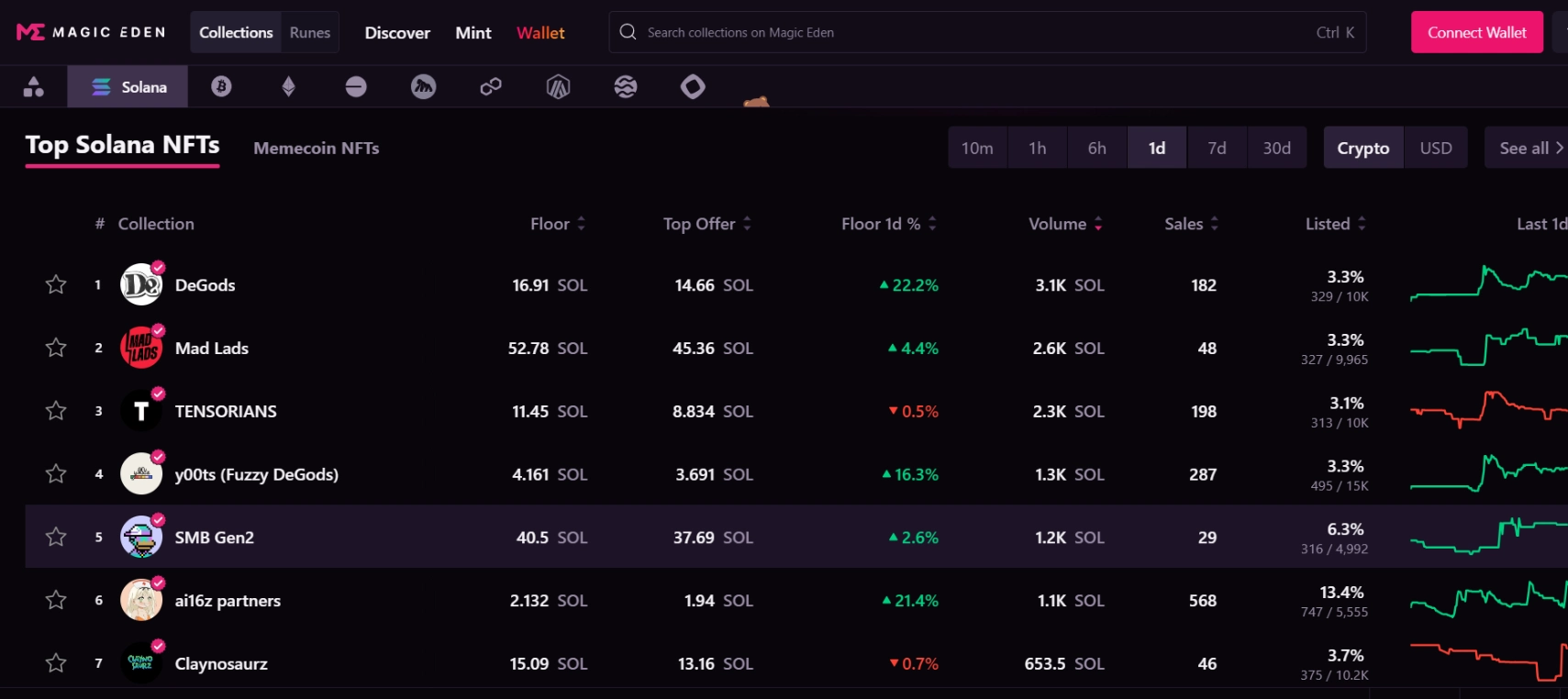The height and width of the screenshot is (699, 1568).
Task: Open the SMB Gen2 collection avatar
Action: click(141, 537)
